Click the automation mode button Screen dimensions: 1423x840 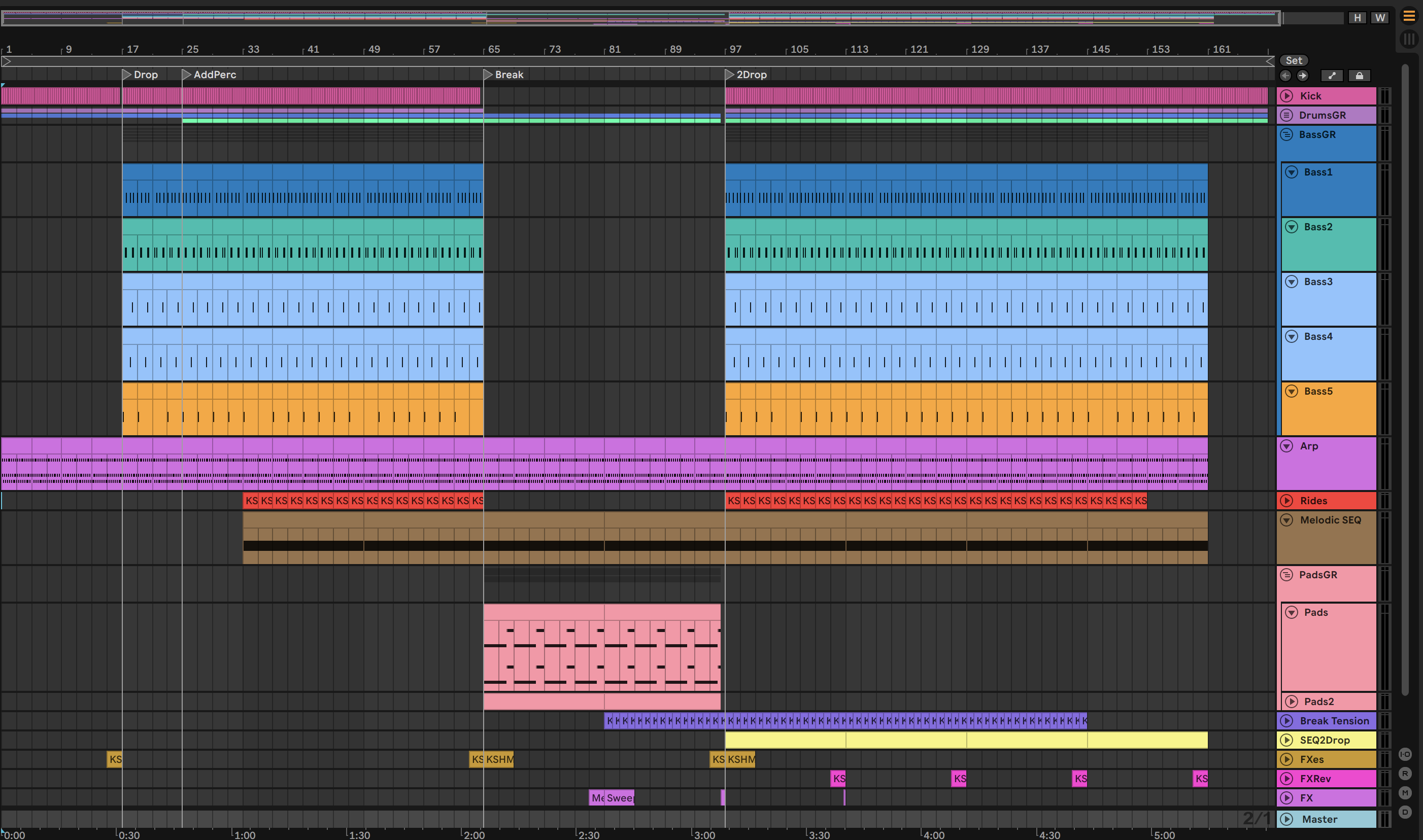click(1331, 76)
